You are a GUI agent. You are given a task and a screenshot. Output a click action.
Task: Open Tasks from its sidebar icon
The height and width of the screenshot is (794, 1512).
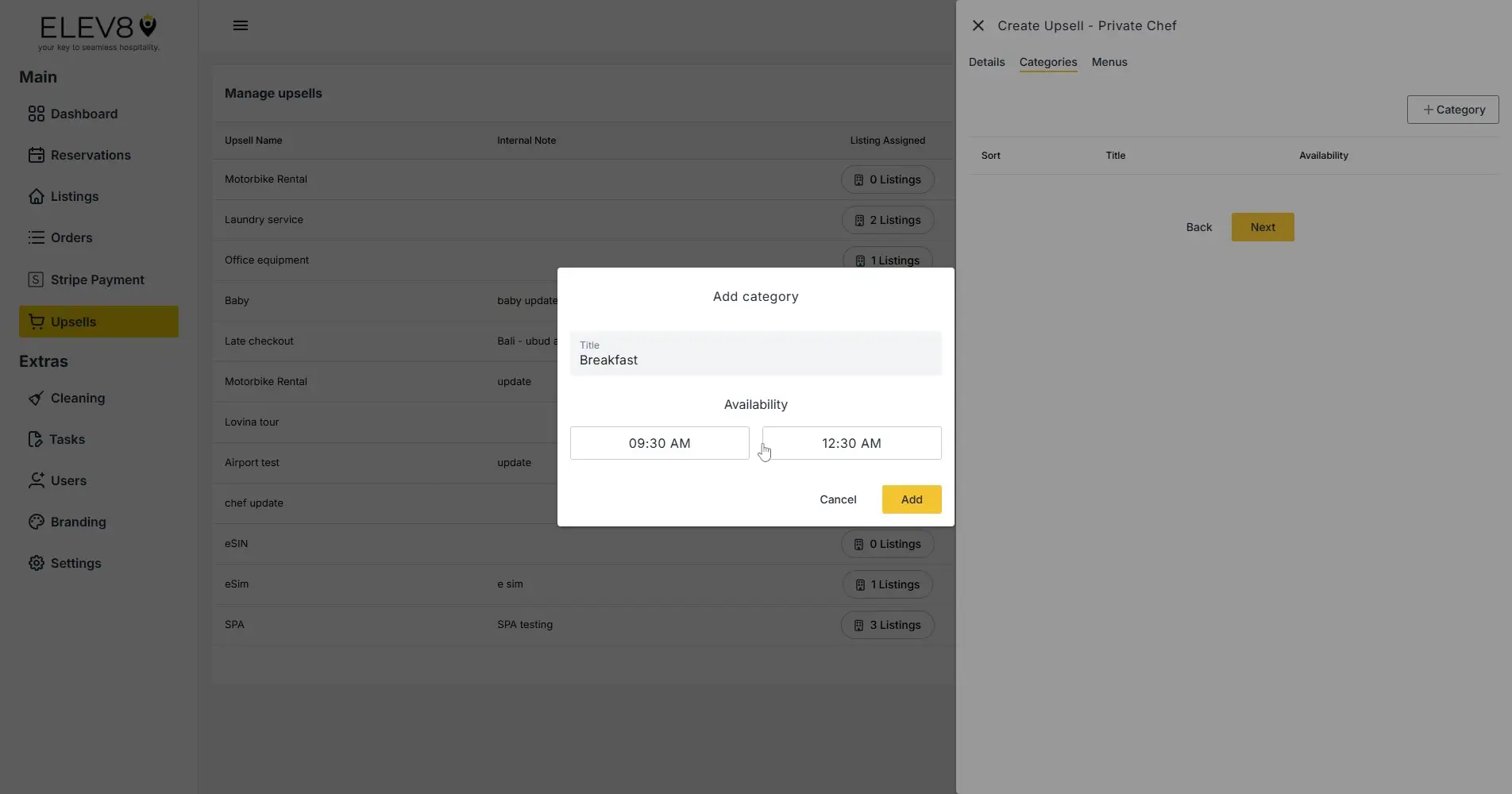pos(36,439)
